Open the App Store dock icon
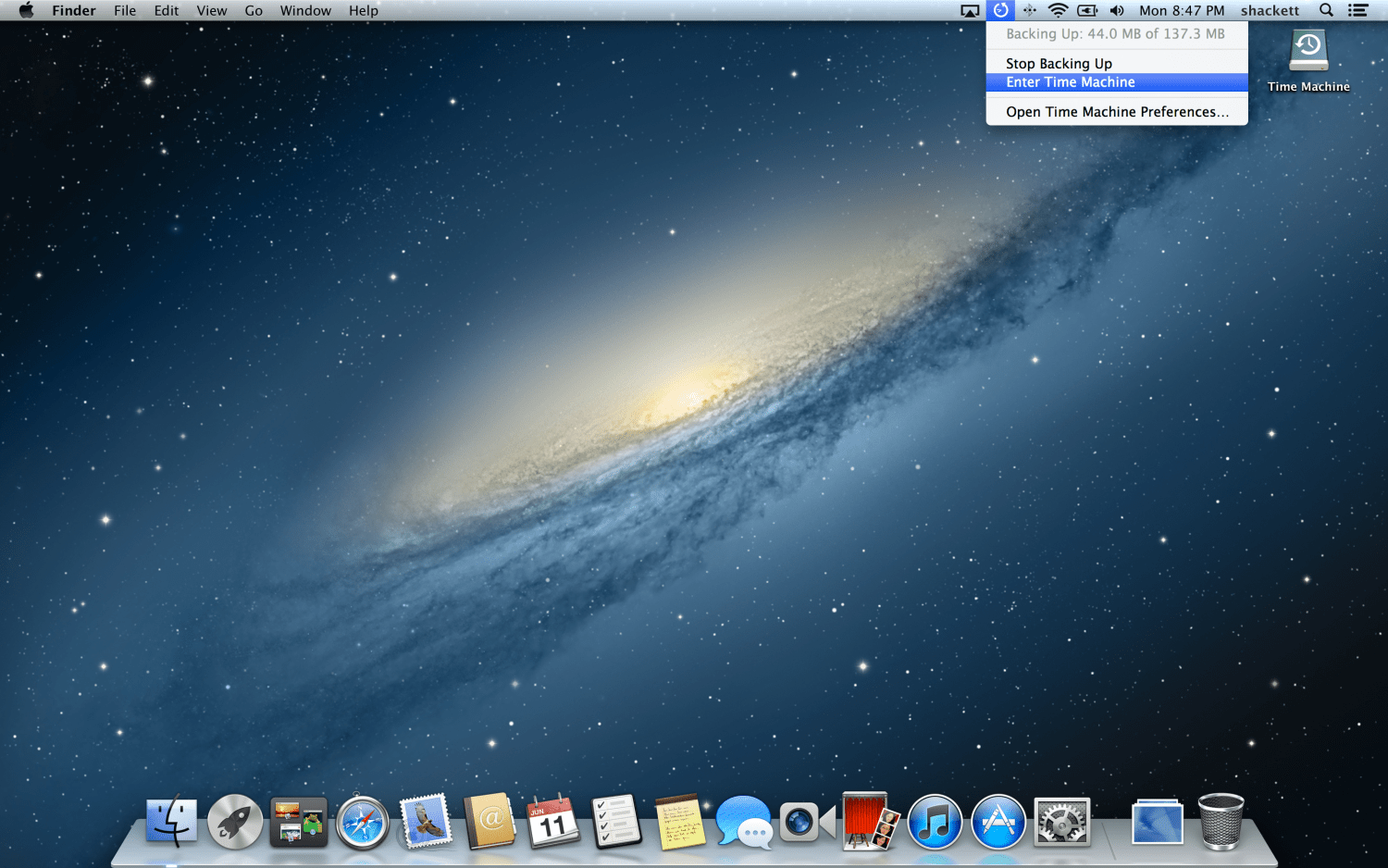 (998, 822)
